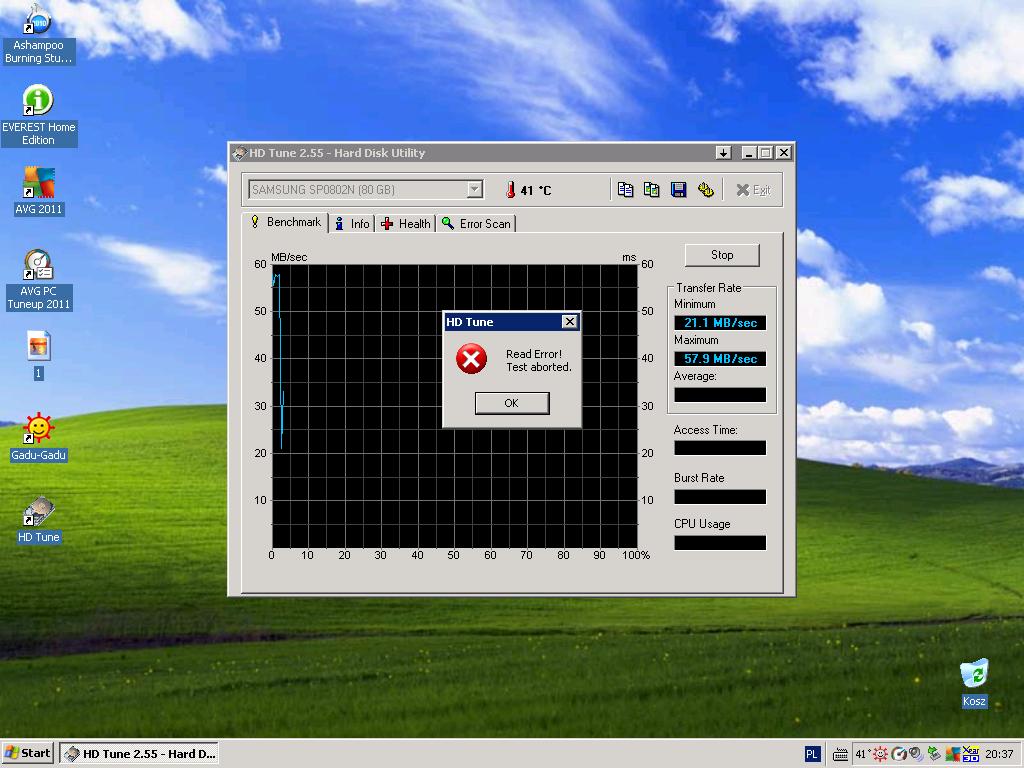The image size is (1024, 768).
Task: Click the 41 °C temperature readout
Action: (536, 191)
